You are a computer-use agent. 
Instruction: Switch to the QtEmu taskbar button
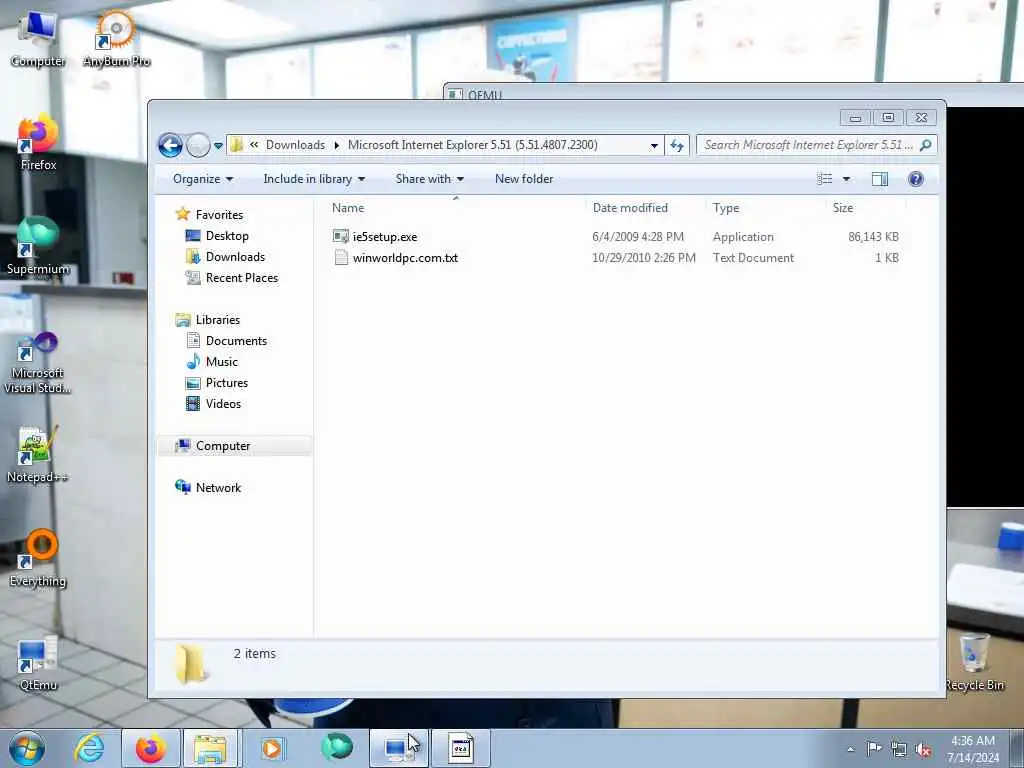click(399, 748)
